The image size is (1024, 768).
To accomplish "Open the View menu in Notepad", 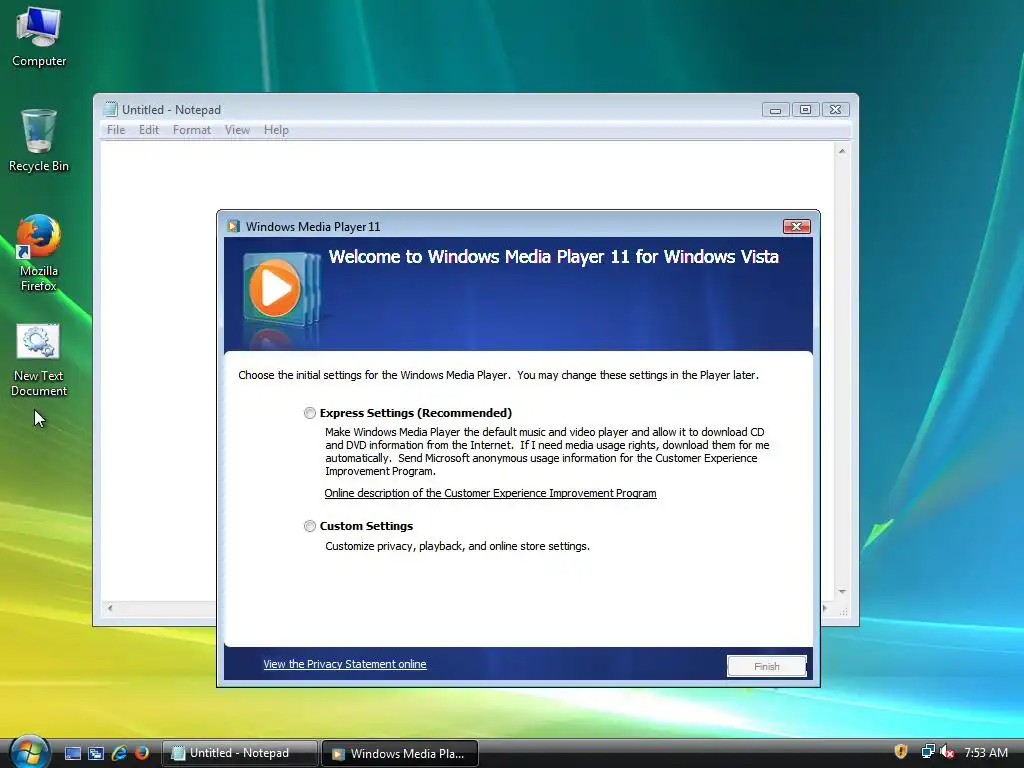I will point(237,130).
